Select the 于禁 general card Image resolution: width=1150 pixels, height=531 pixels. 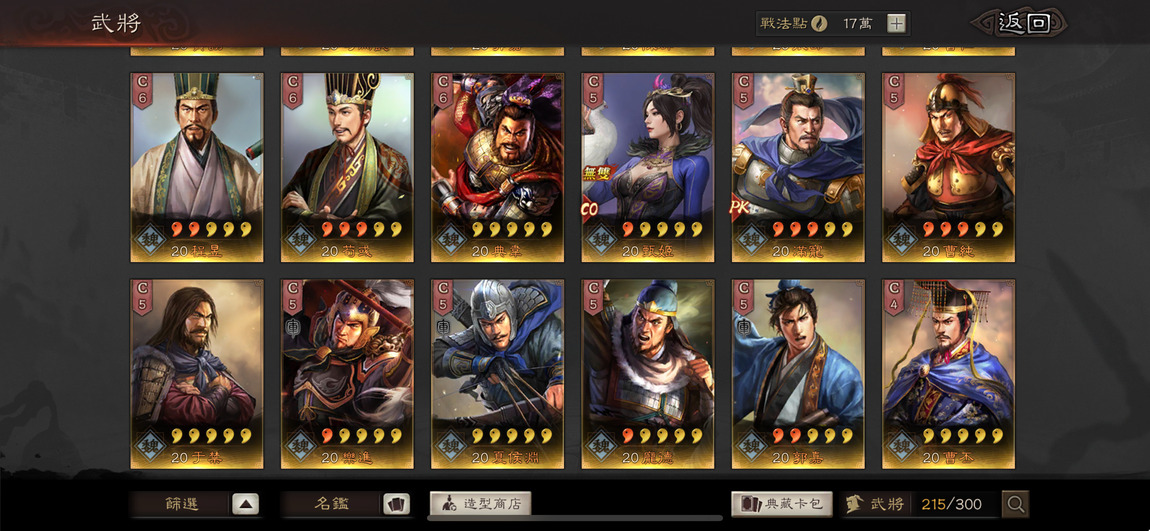pos(197,374)
